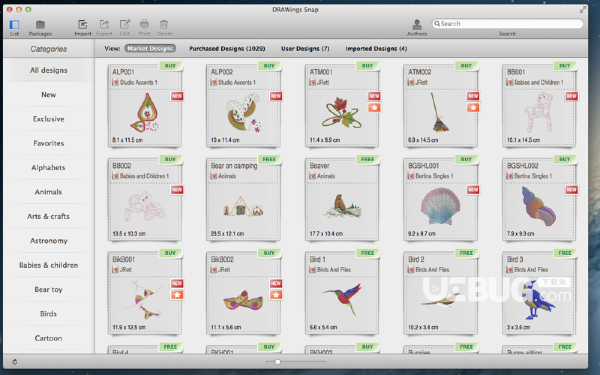
Task: Click the favorite star on ATM001
Action: point(374,108)
